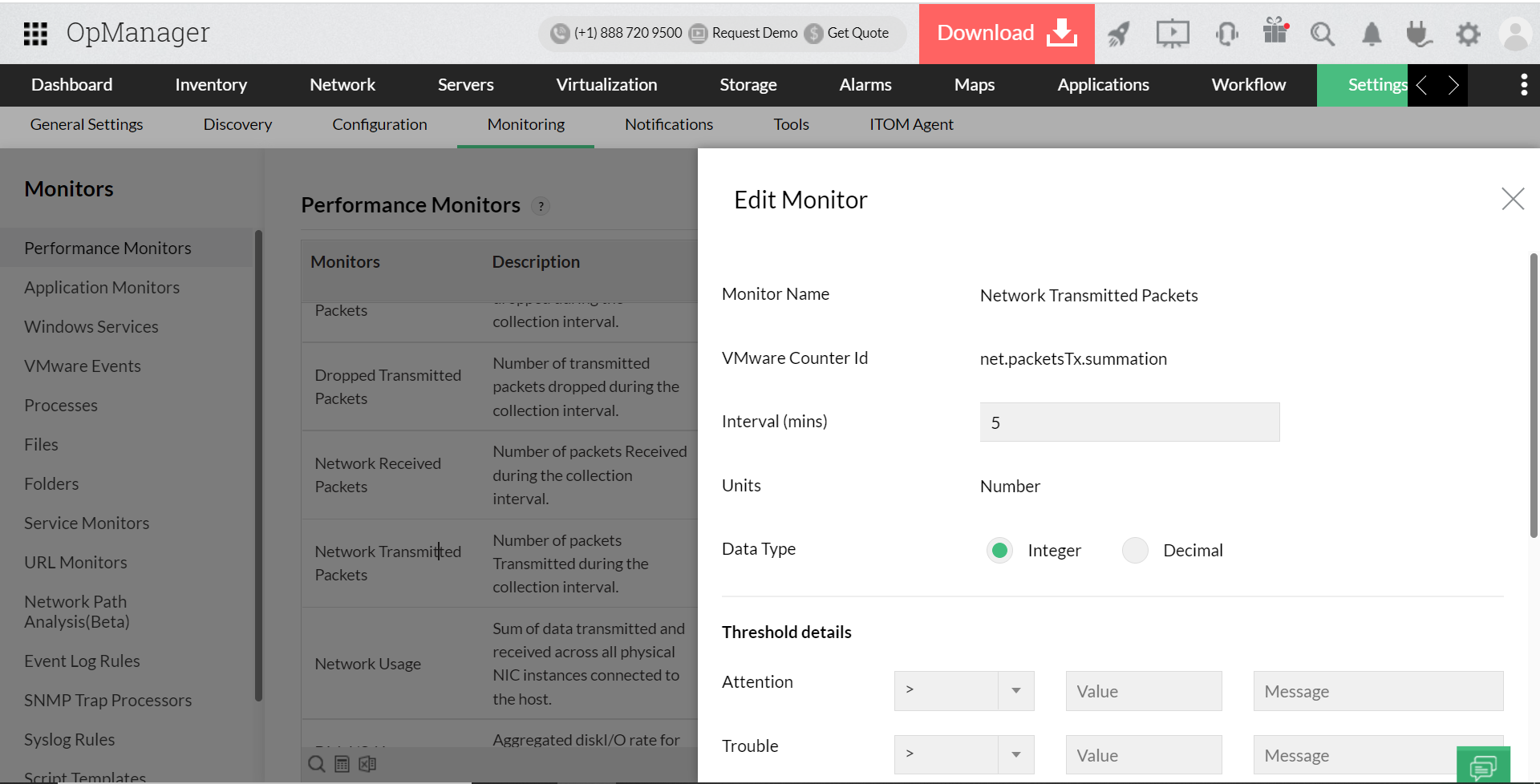This screenshot has width=1540, height=784.
Task: Click the export to Excel icon
Action: [367, 764]
